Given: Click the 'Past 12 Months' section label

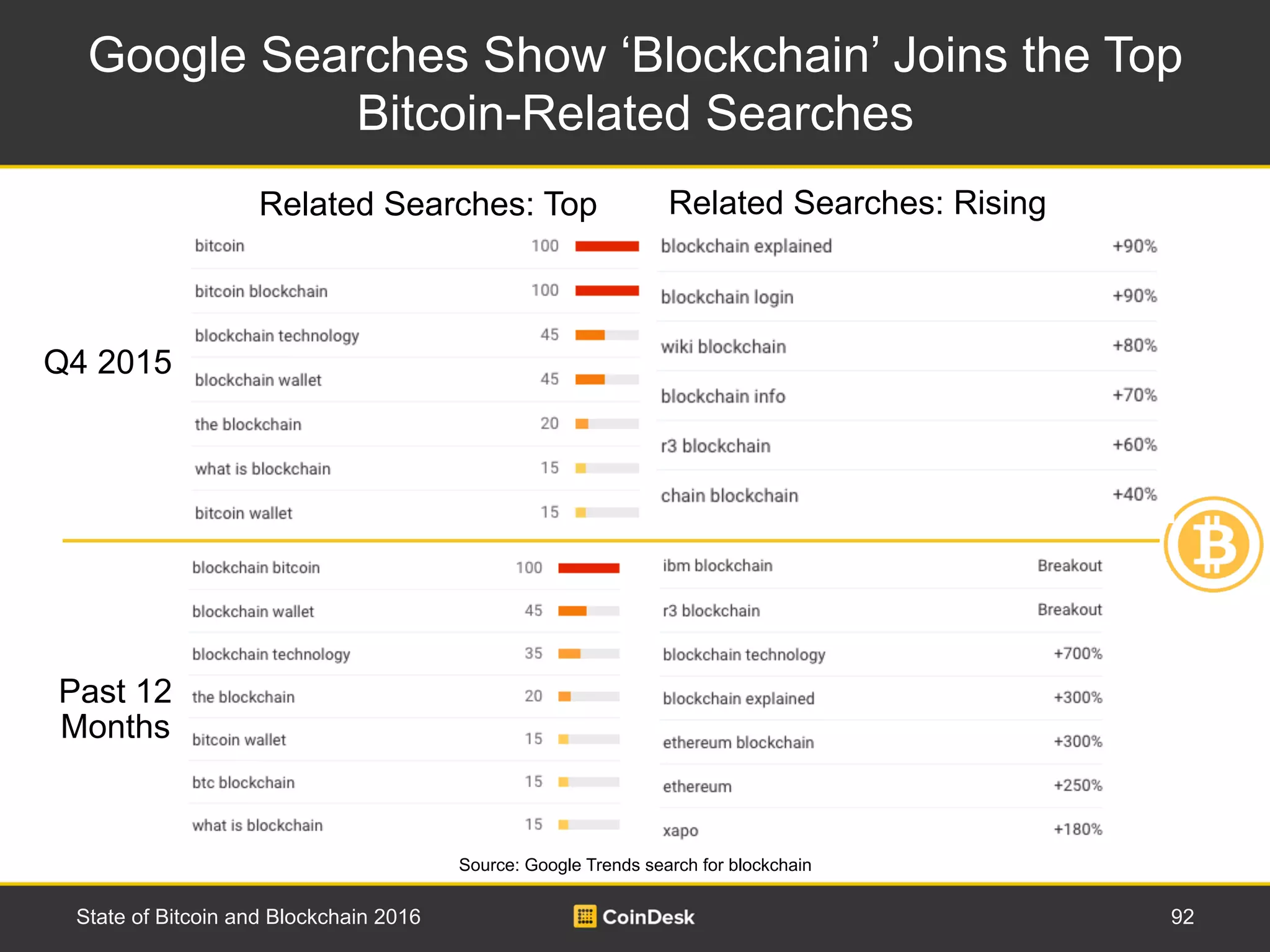Looking at the screenshot, I should tap(115, 708).
